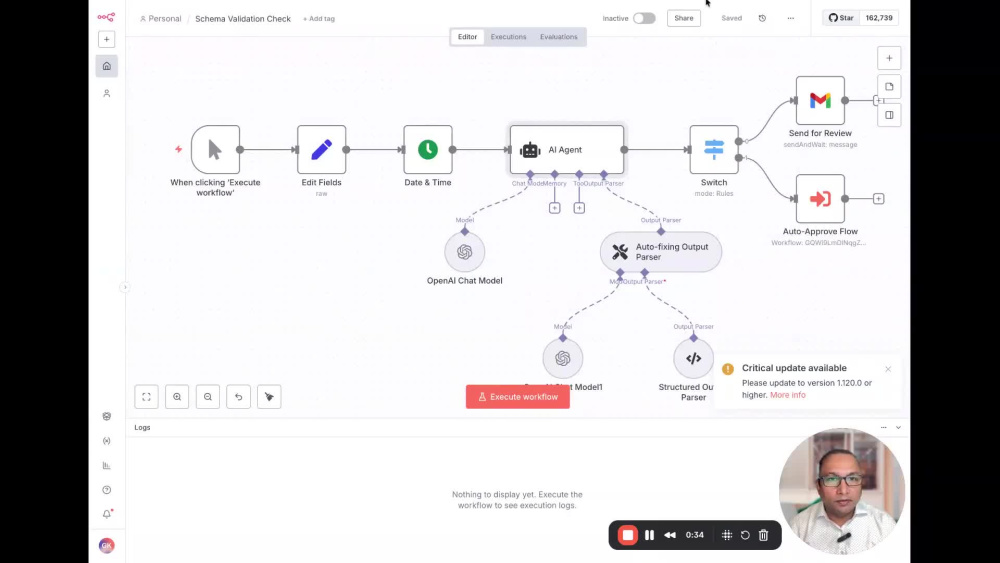This screenshot has height=563, width=1000.
Task: Click the Personal breadcrumb
Action: tap(161, 18)
